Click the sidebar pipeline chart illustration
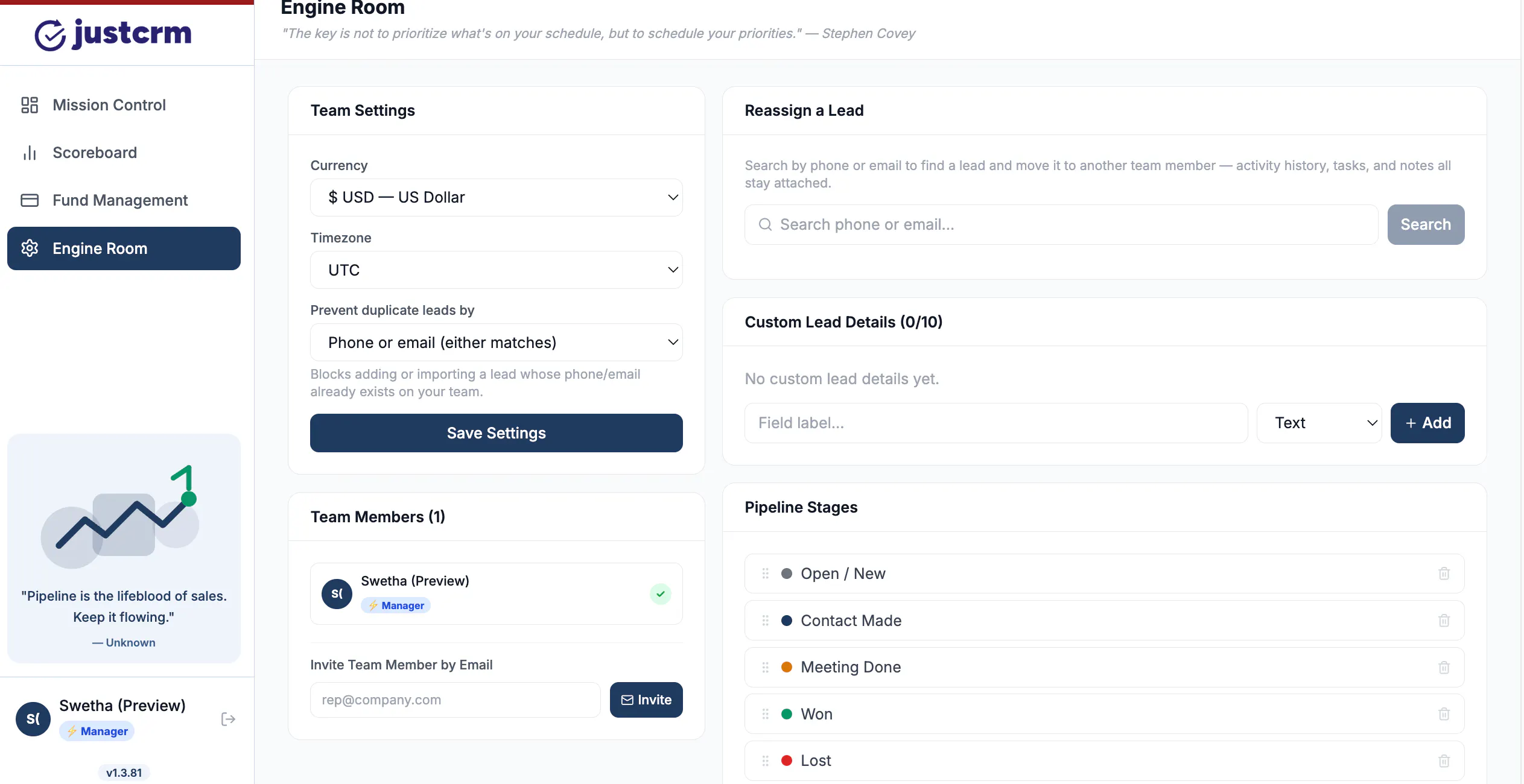 [x=121, y=517]
